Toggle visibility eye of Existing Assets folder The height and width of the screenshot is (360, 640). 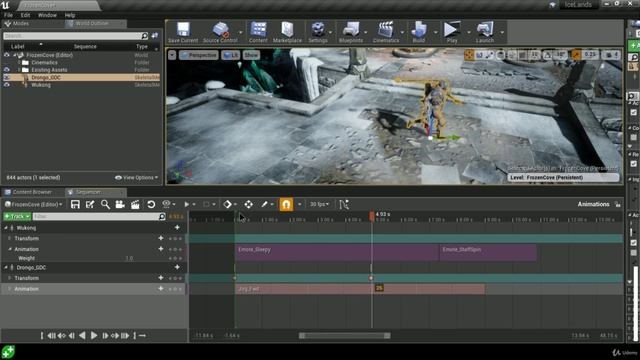pyautogui.click(x=7, y=70)
